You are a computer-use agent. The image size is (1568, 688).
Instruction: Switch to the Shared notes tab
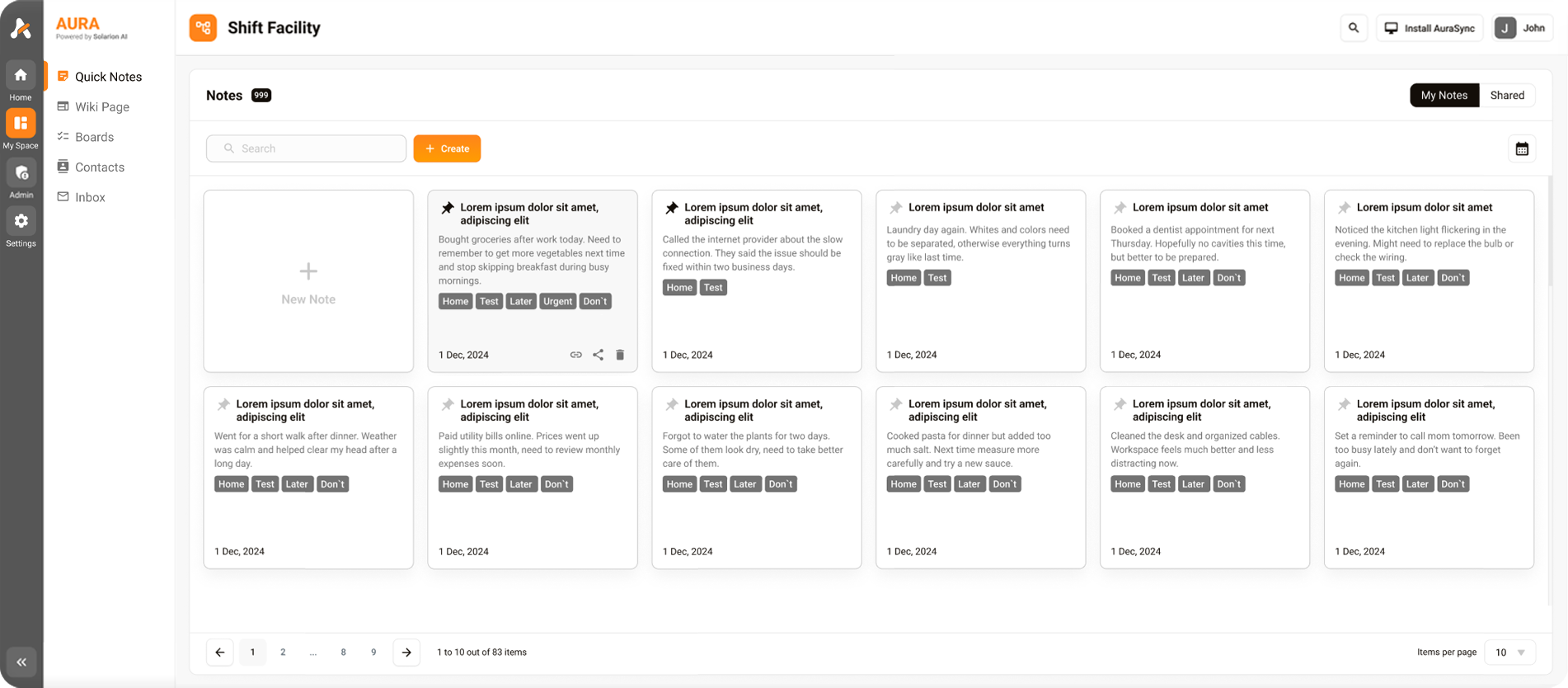pos(1506,96)
